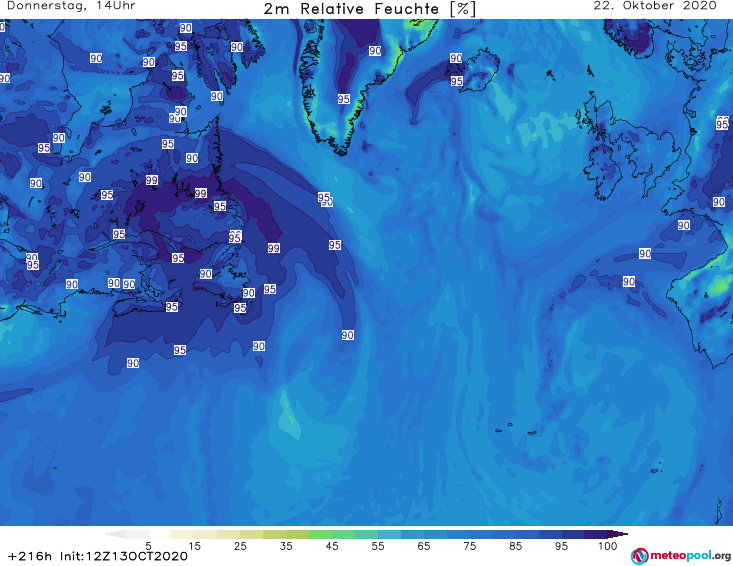Click the colorbar label "55"
Screen dimensions: 733x566
pos(378,546)
